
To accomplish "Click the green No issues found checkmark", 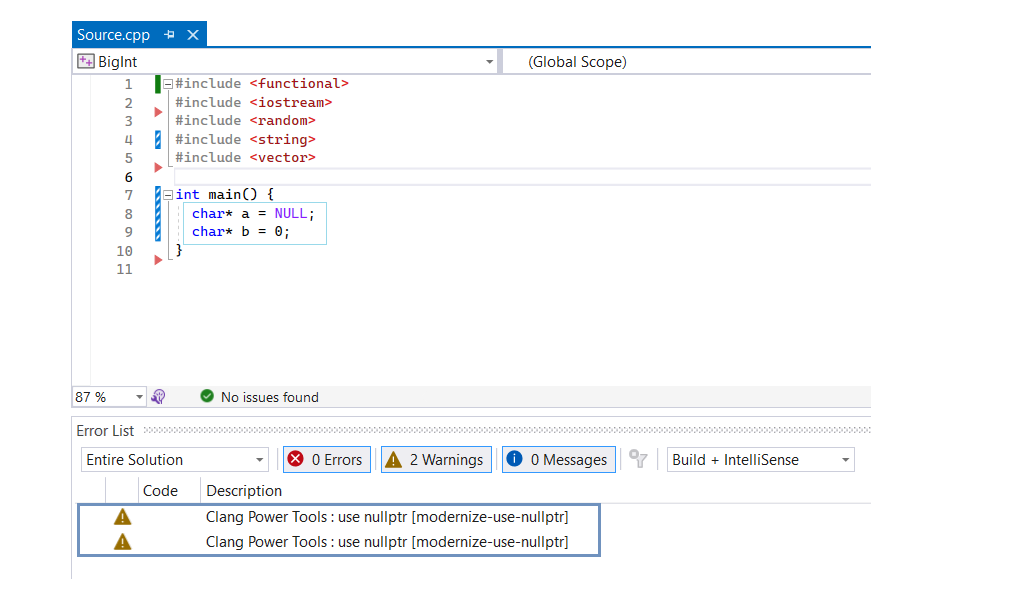I will point(207,397).
